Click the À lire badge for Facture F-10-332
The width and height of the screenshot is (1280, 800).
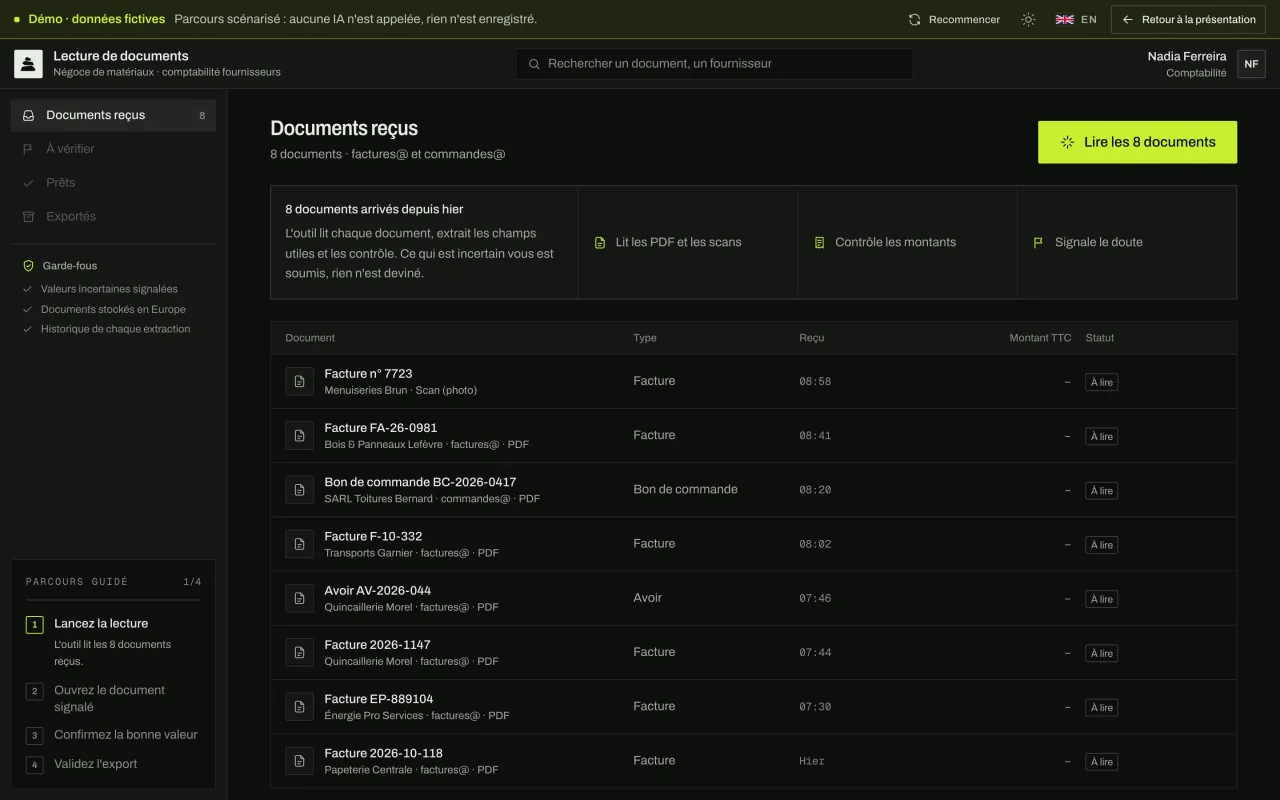1101,545
